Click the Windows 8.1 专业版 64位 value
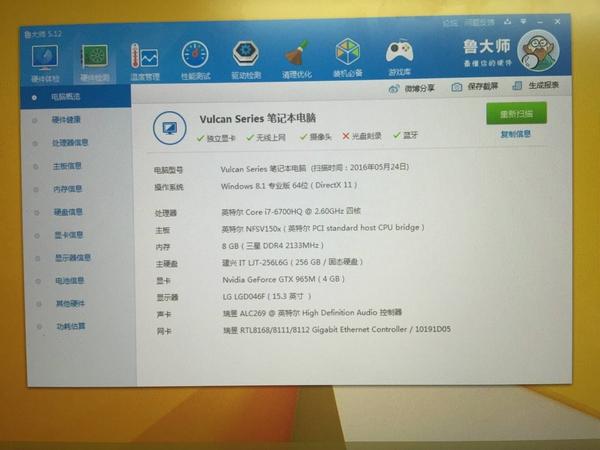 click(x=264, y=186)
